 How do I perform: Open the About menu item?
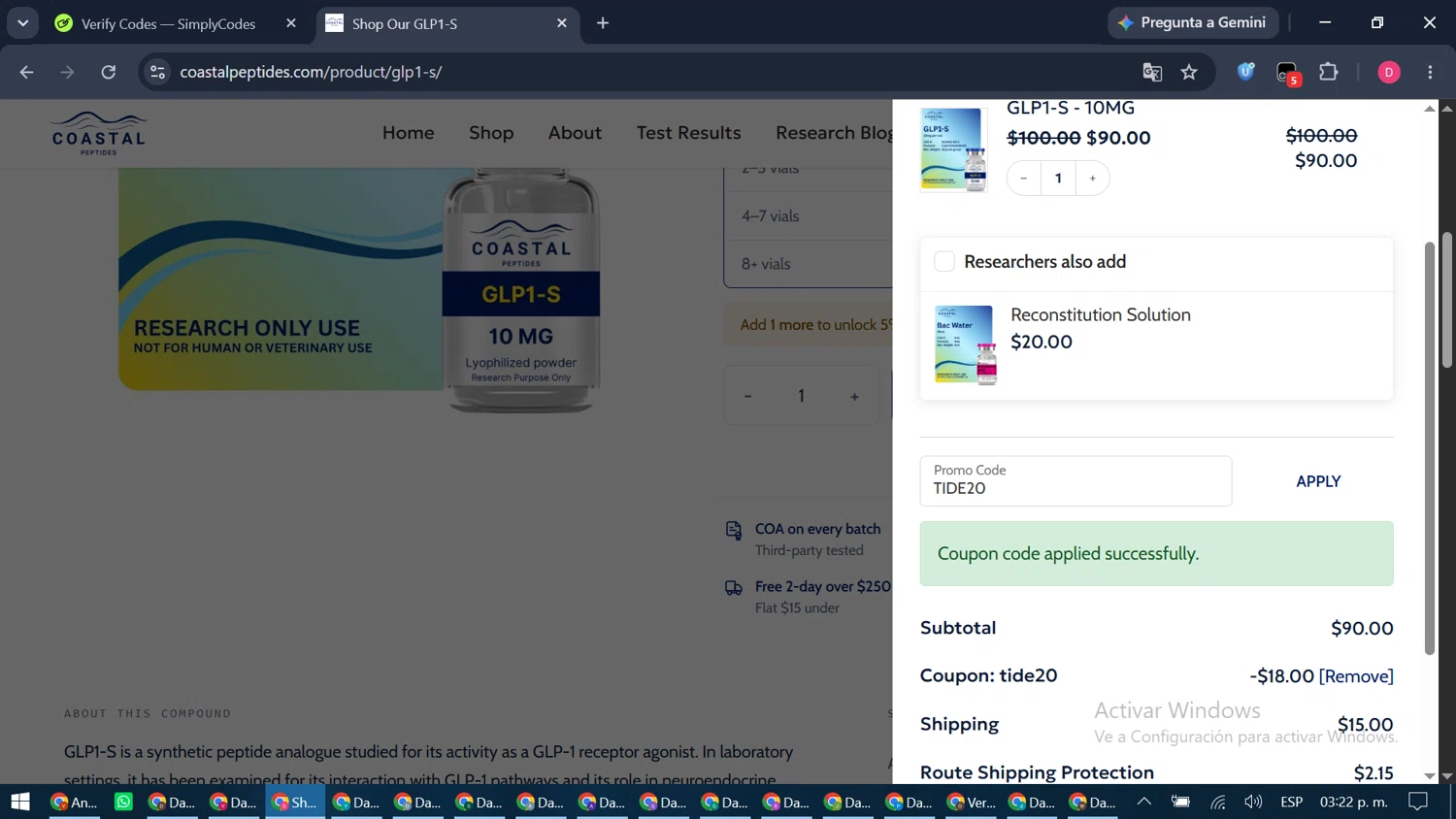click(575, 133)
